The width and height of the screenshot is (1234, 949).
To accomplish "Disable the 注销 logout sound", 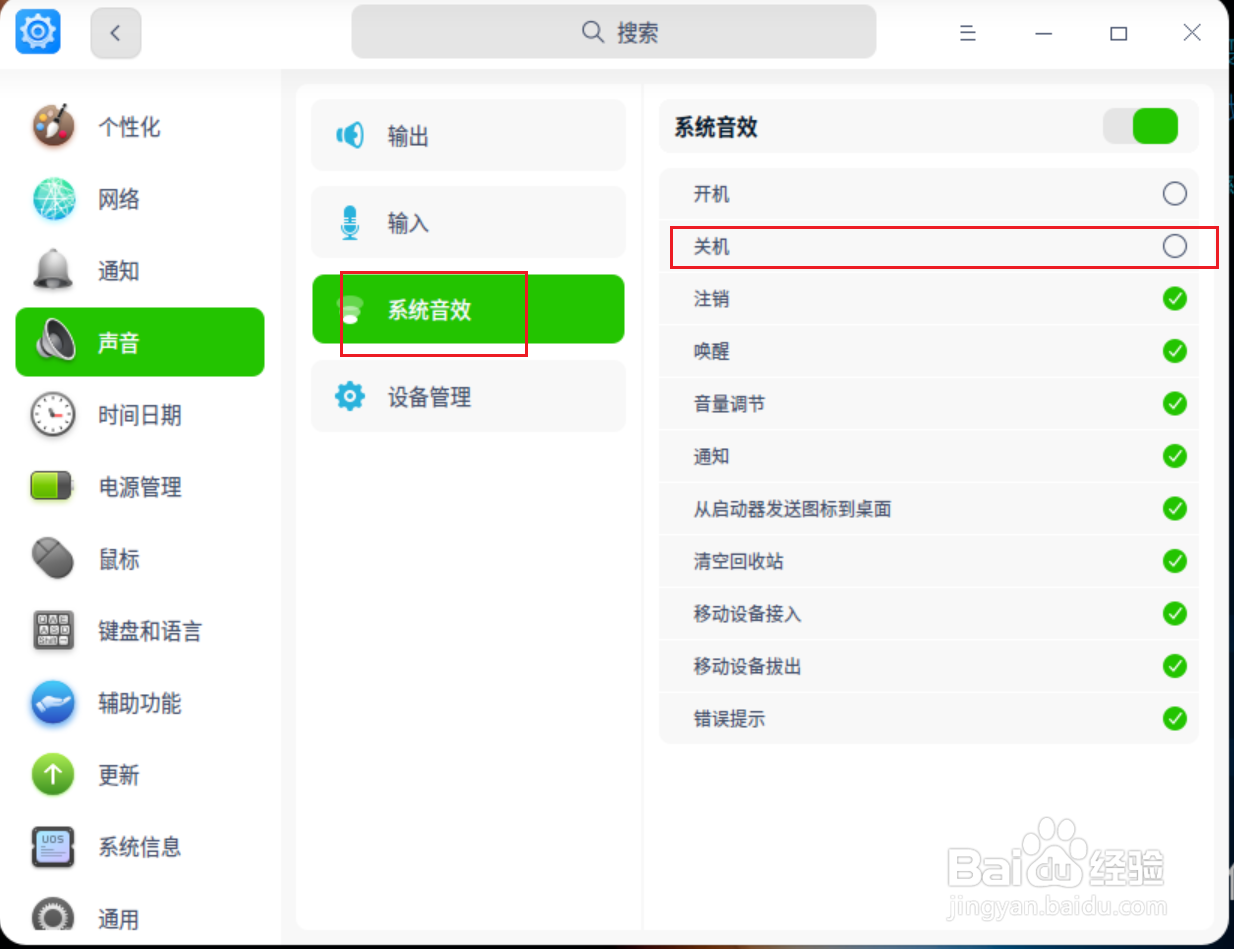I will (1174, 298).
